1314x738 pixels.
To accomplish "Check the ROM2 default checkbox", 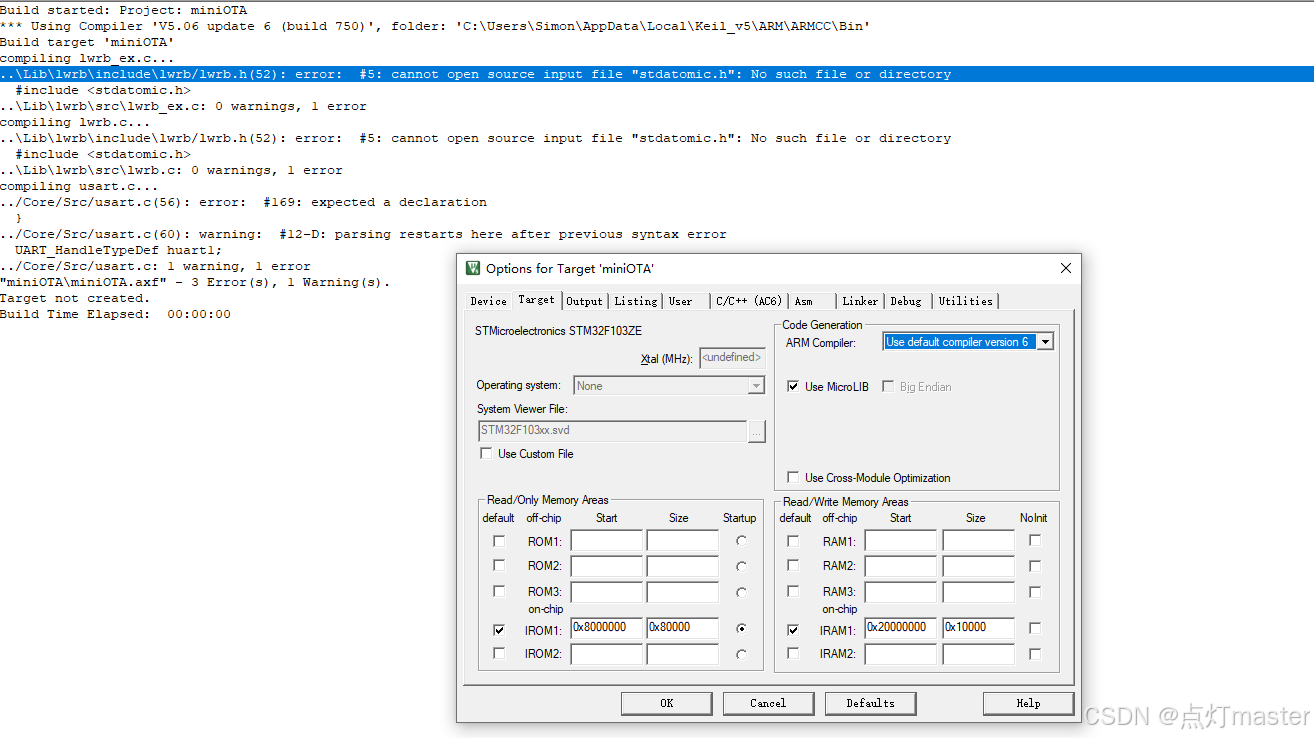I will [499, 566].
